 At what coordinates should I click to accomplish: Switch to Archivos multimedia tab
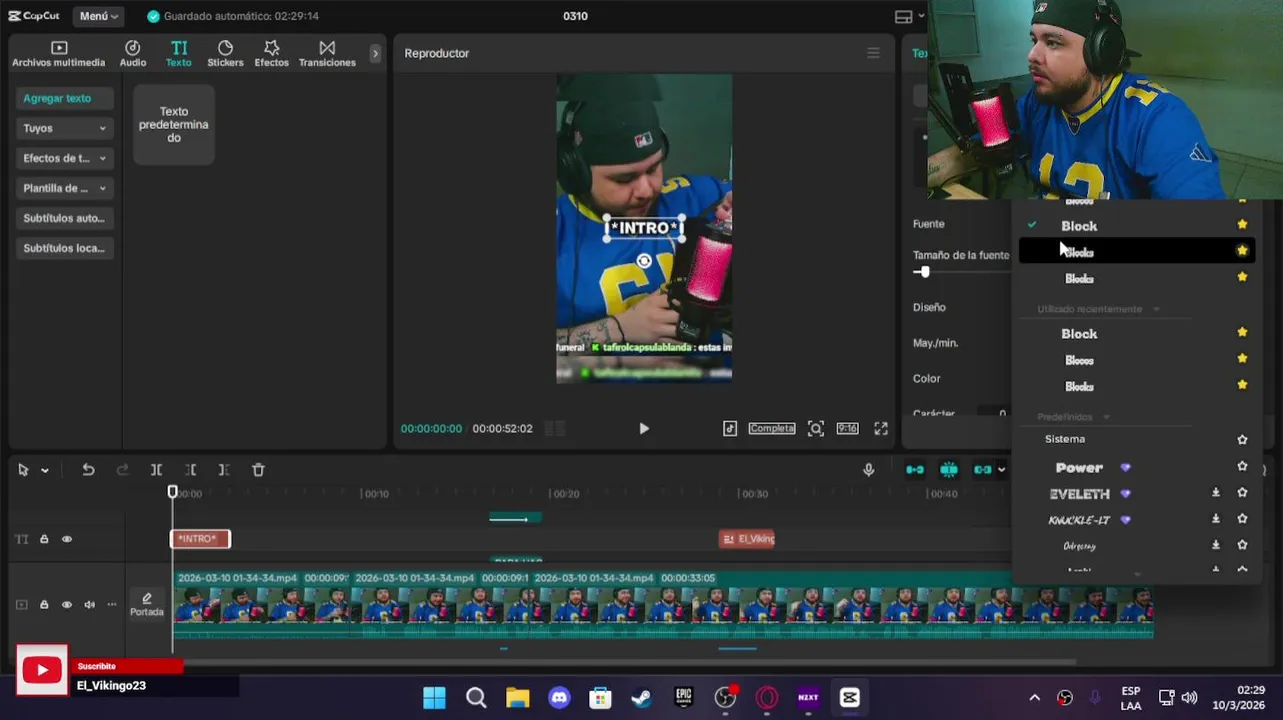point(58,54)
